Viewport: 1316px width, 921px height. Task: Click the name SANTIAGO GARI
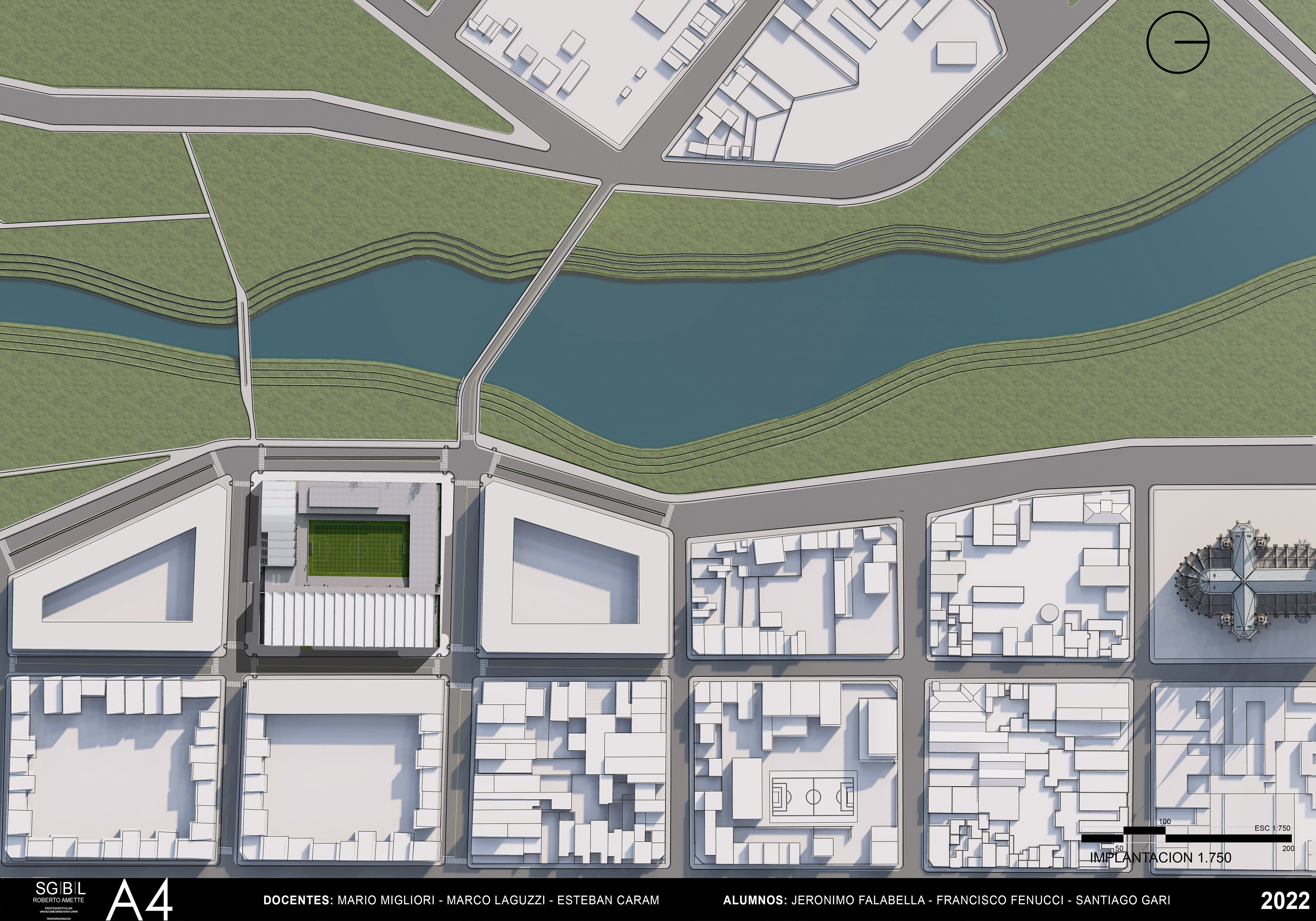pos(1122,900)
